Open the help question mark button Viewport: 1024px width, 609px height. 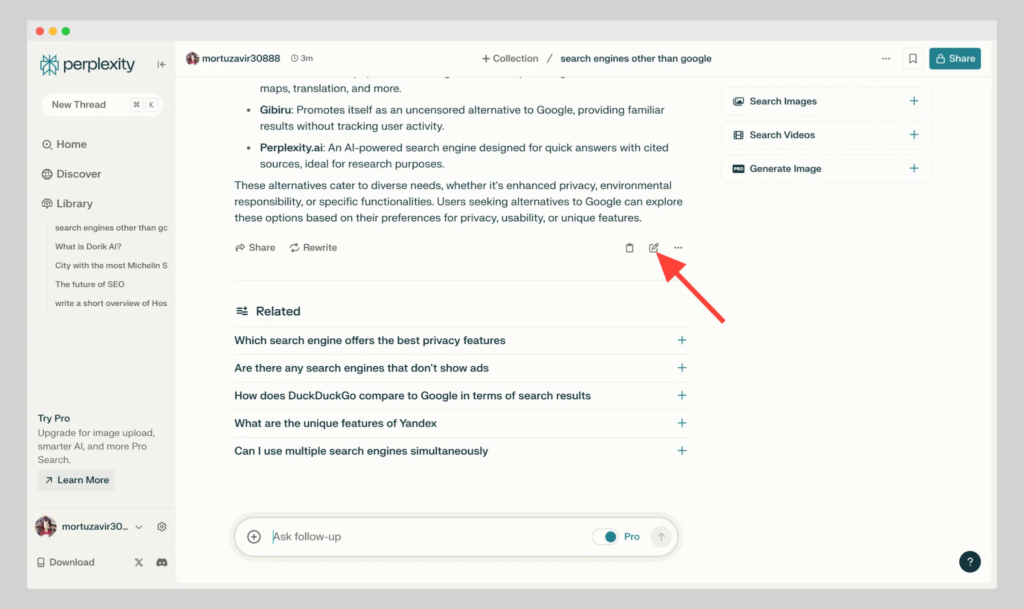969,562
